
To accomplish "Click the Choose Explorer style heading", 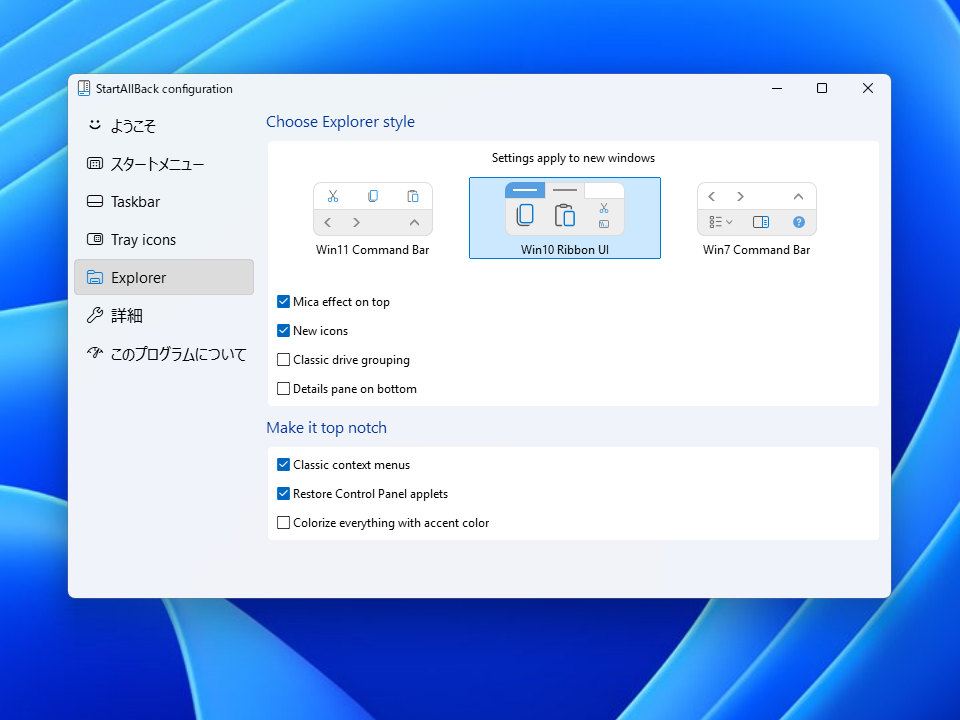I will click(x=340, y=122).
